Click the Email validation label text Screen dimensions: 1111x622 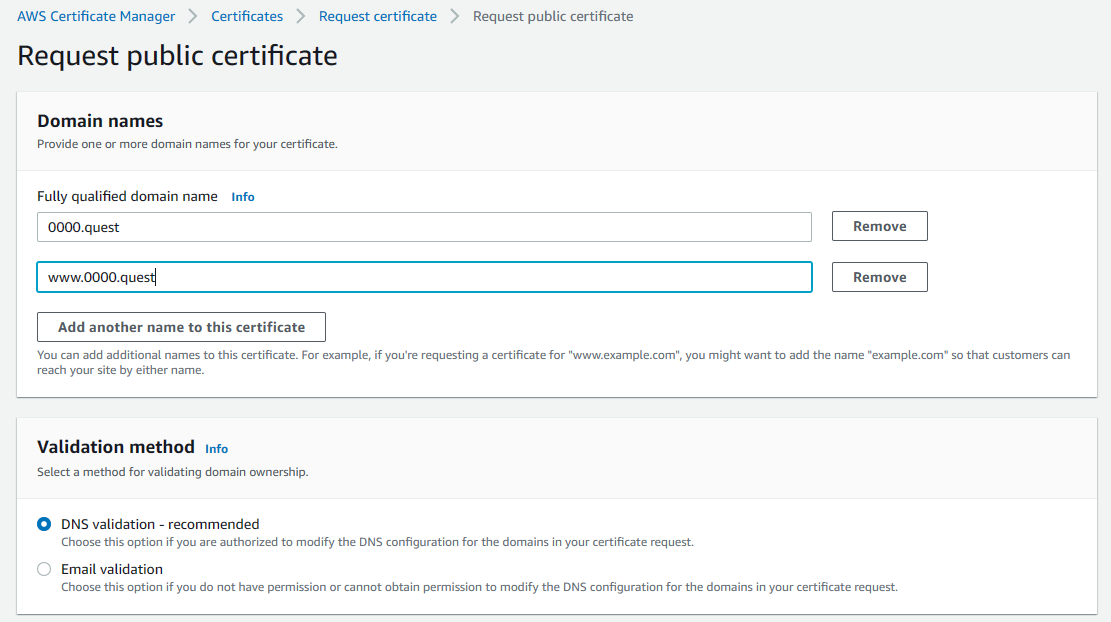(110, 568)
